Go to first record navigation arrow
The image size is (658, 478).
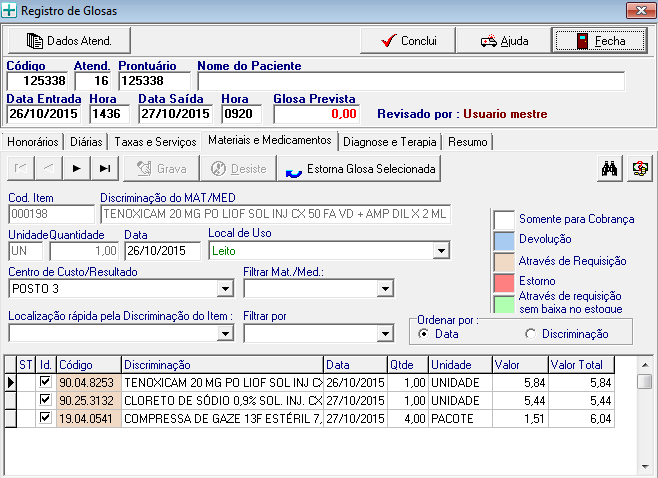[x=21, y=168]
